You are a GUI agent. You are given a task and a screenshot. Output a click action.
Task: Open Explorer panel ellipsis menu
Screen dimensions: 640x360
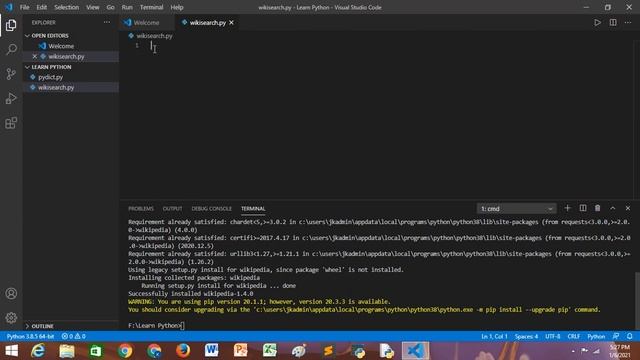pos(107,22)
